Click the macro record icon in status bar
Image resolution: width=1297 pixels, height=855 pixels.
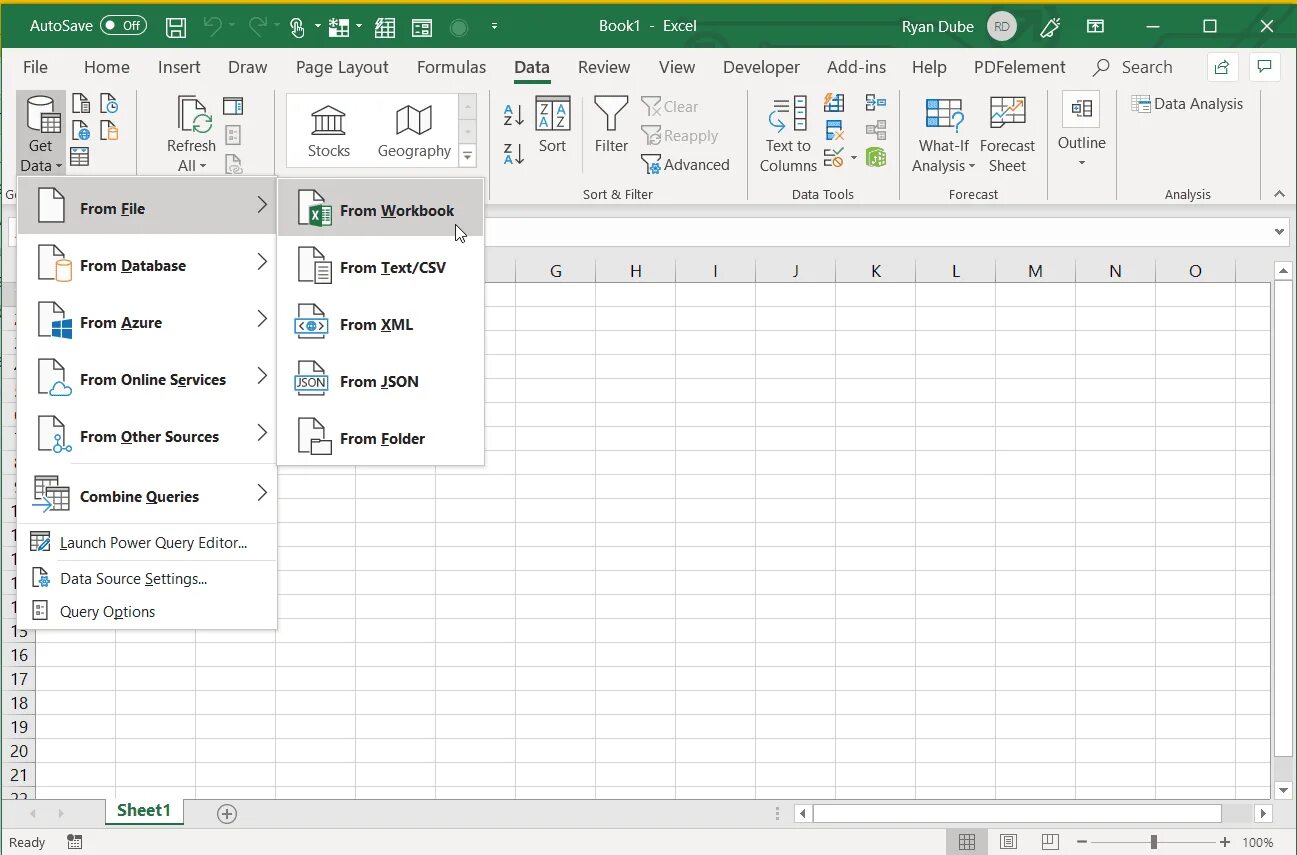75,842
